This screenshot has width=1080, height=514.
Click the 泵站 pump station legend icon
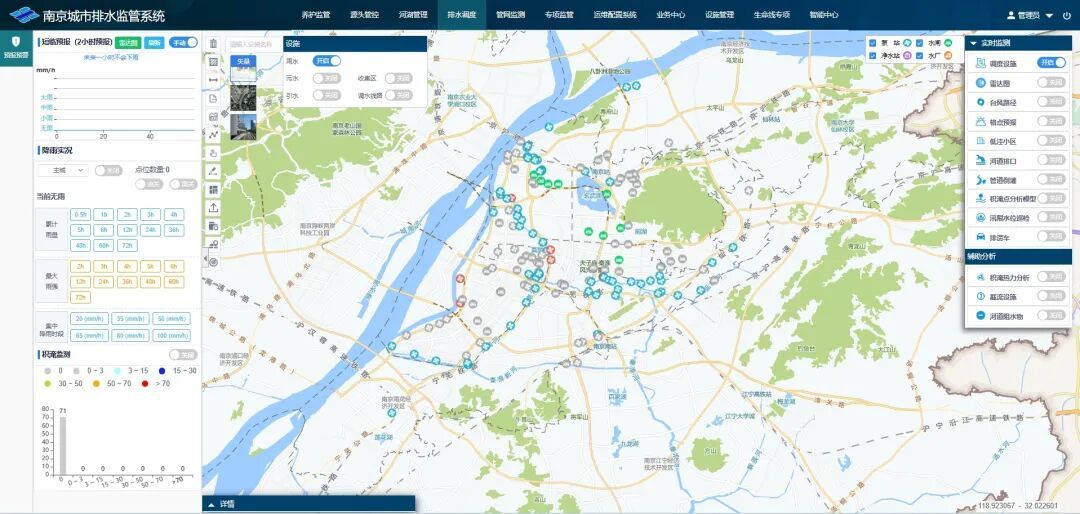[908, 42]
